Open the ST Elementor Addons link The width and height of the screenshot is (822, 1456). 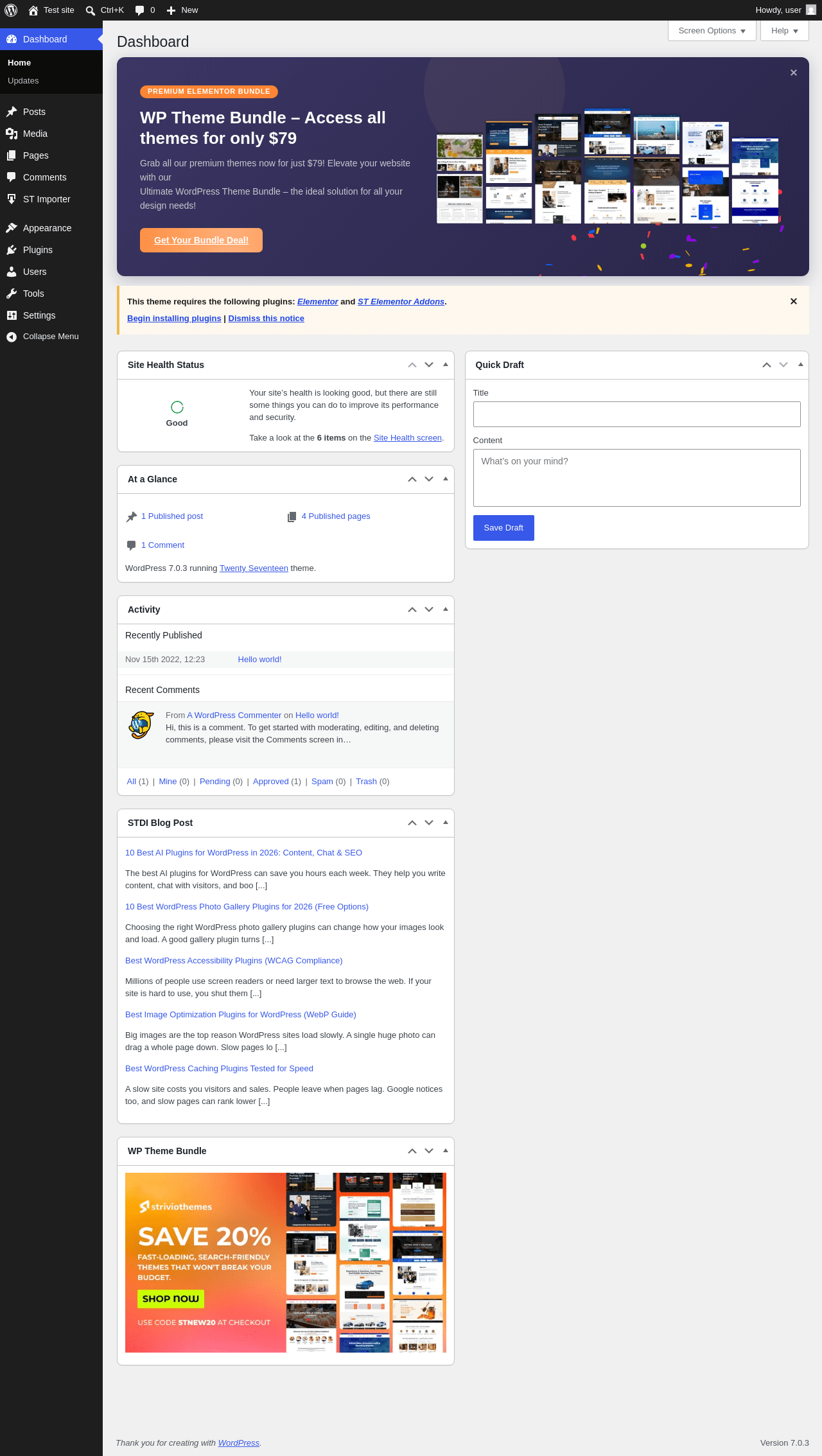pos(401,302)
